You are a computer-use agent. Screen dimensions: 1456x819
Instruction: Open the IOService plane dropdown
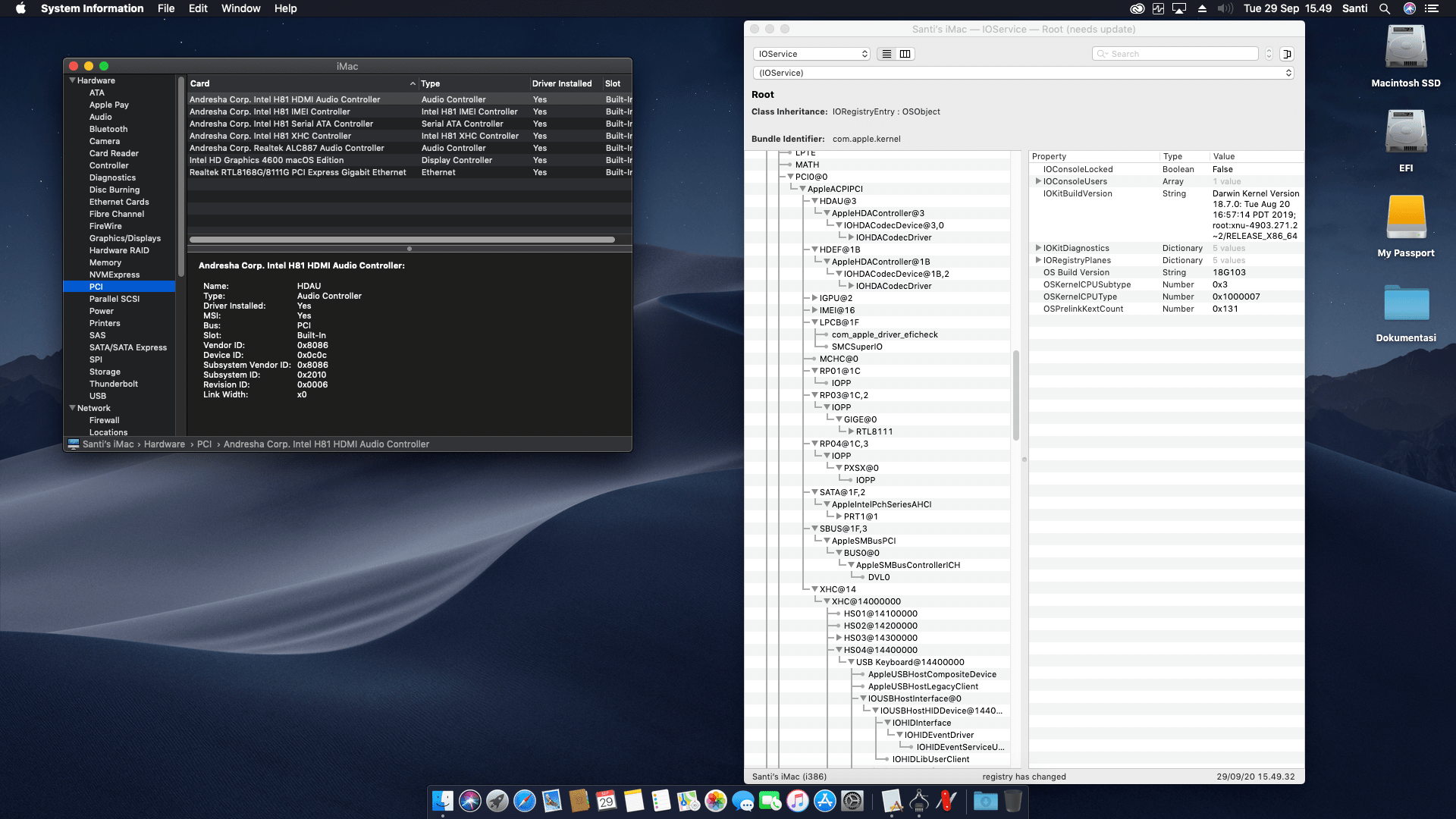pyautogui.click(x=811, y=54)
